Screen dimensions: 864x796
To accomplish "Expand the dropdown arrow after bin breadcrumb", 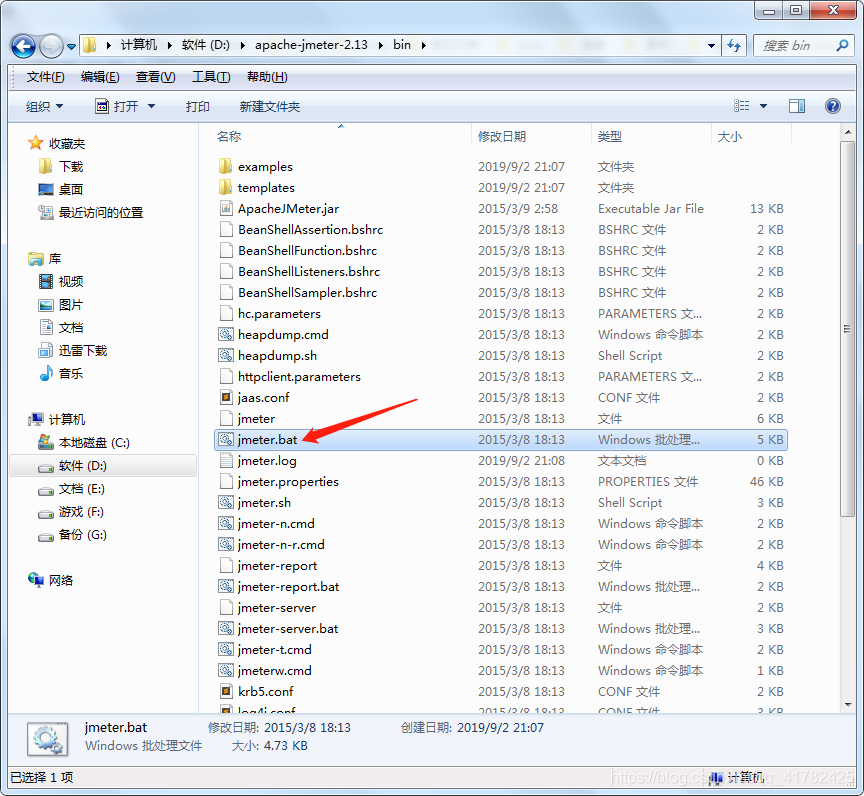I will click(x=423, y=45).
